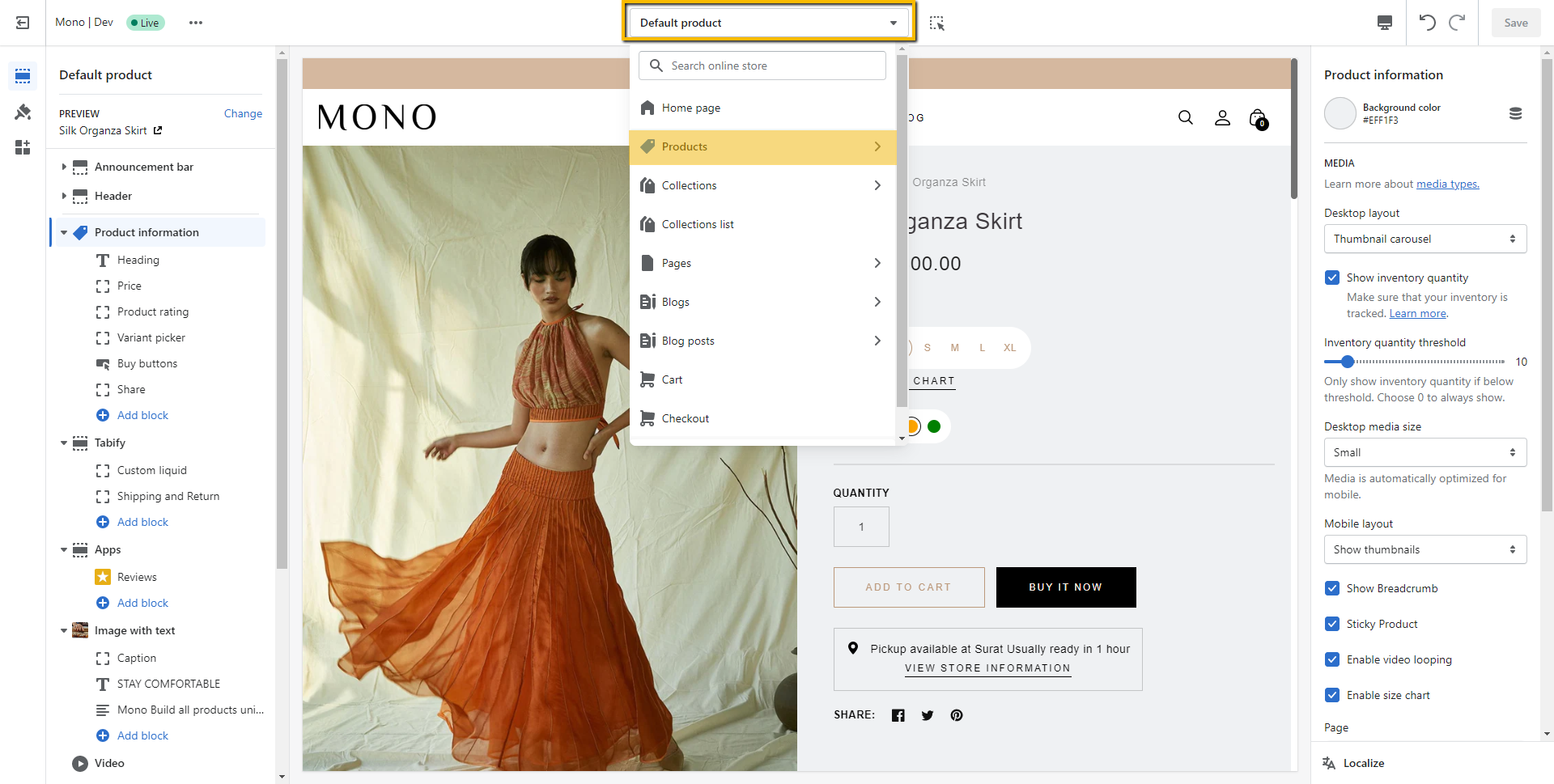
Task: Click the store search magnifier icon
Action: pyautogui.click(x=1186, y=117)
